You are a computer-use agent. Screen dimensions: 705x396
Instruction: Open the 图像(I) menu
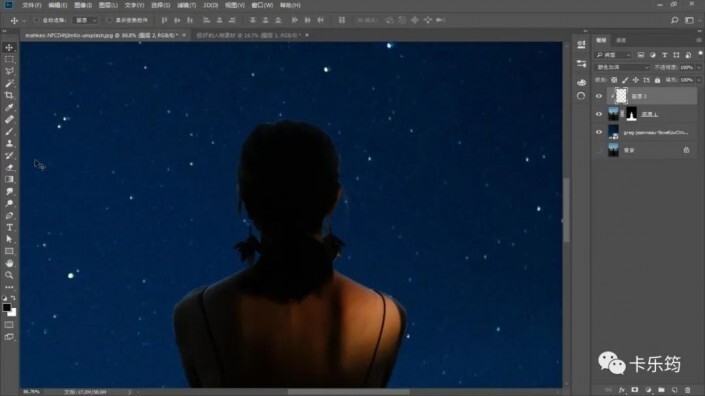[83, 5]
